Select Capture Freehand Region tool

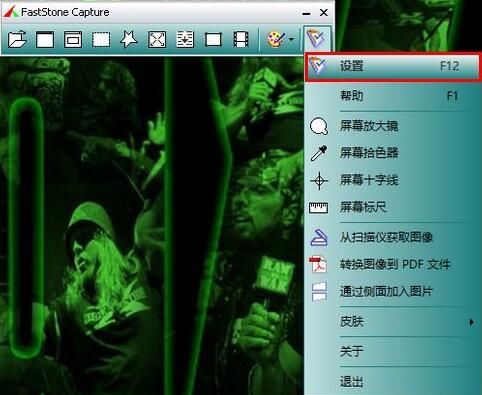coord(129,40)
